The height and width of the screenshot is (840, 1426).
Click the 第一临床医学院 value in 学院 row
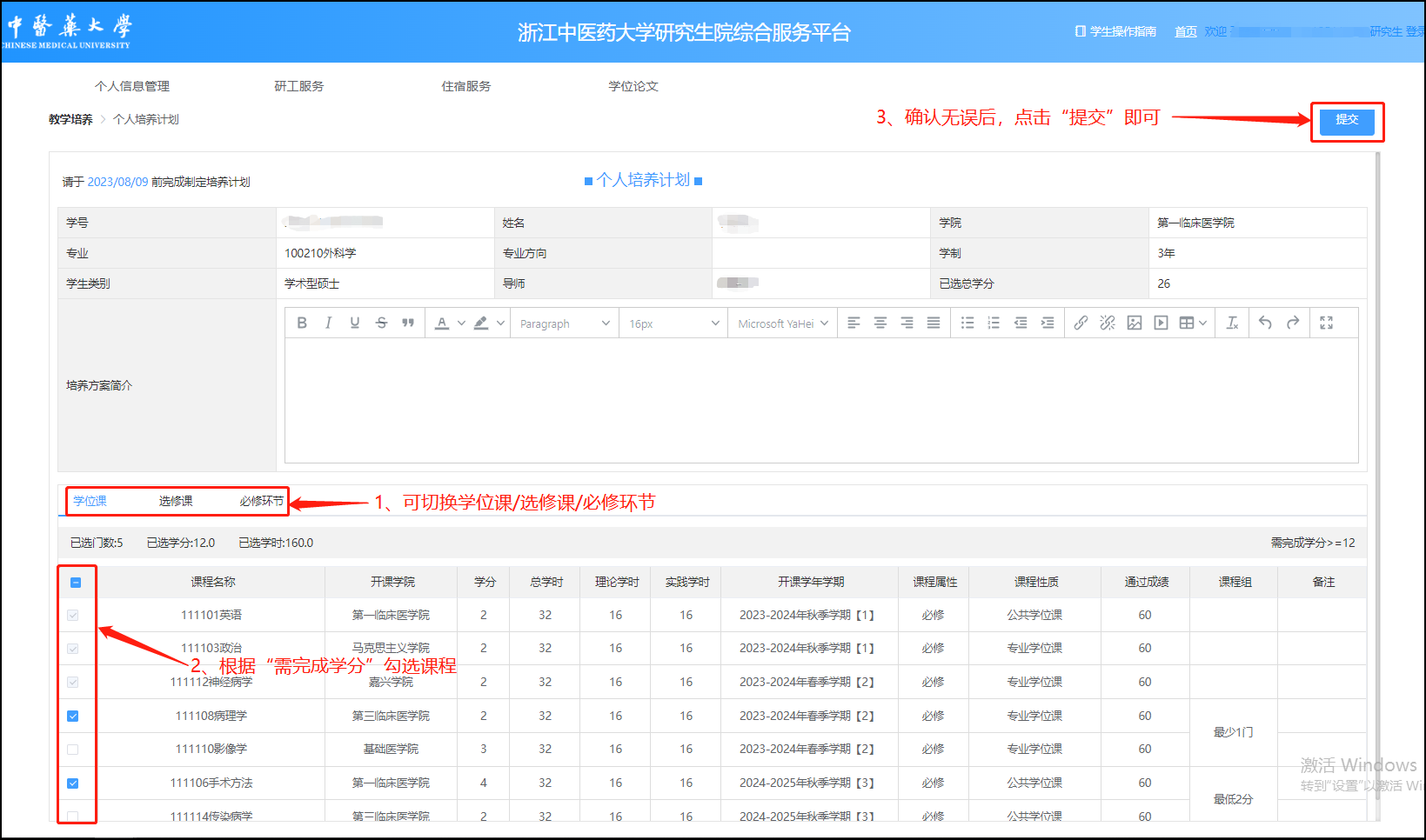[x=1195, y=223]
